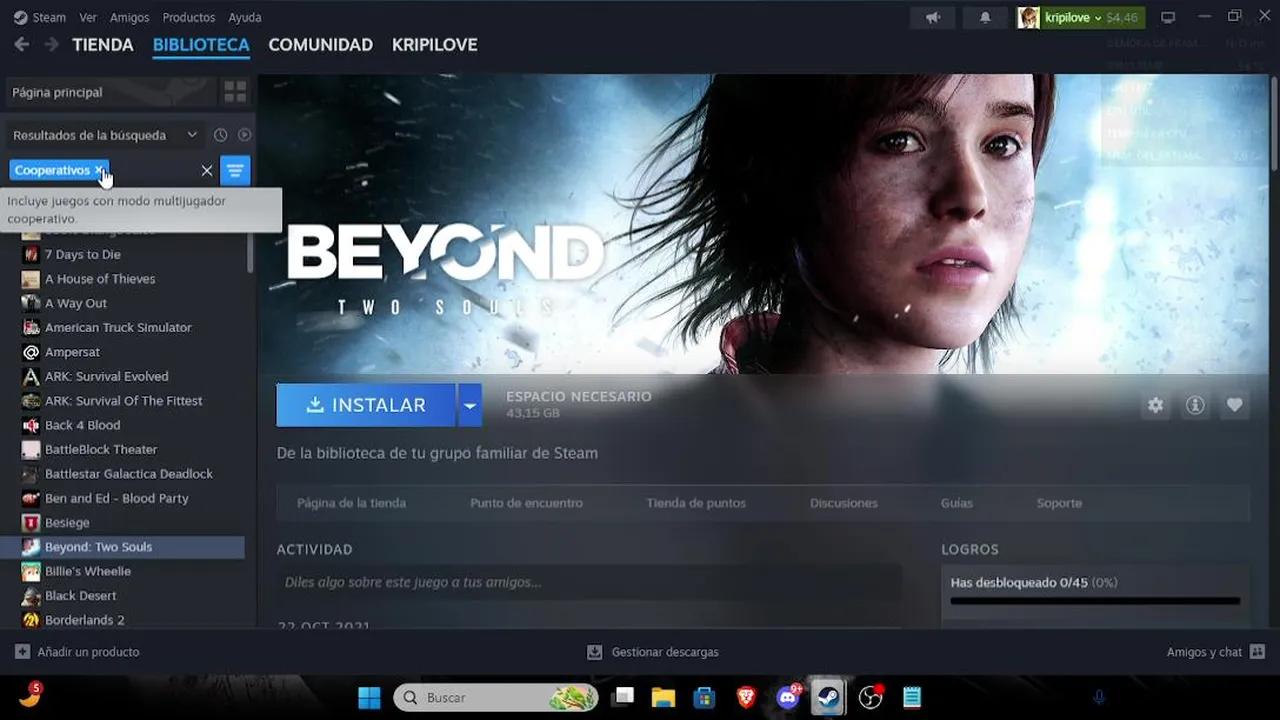Open the BIBLIOTECA tab

(x=201, y=45)
